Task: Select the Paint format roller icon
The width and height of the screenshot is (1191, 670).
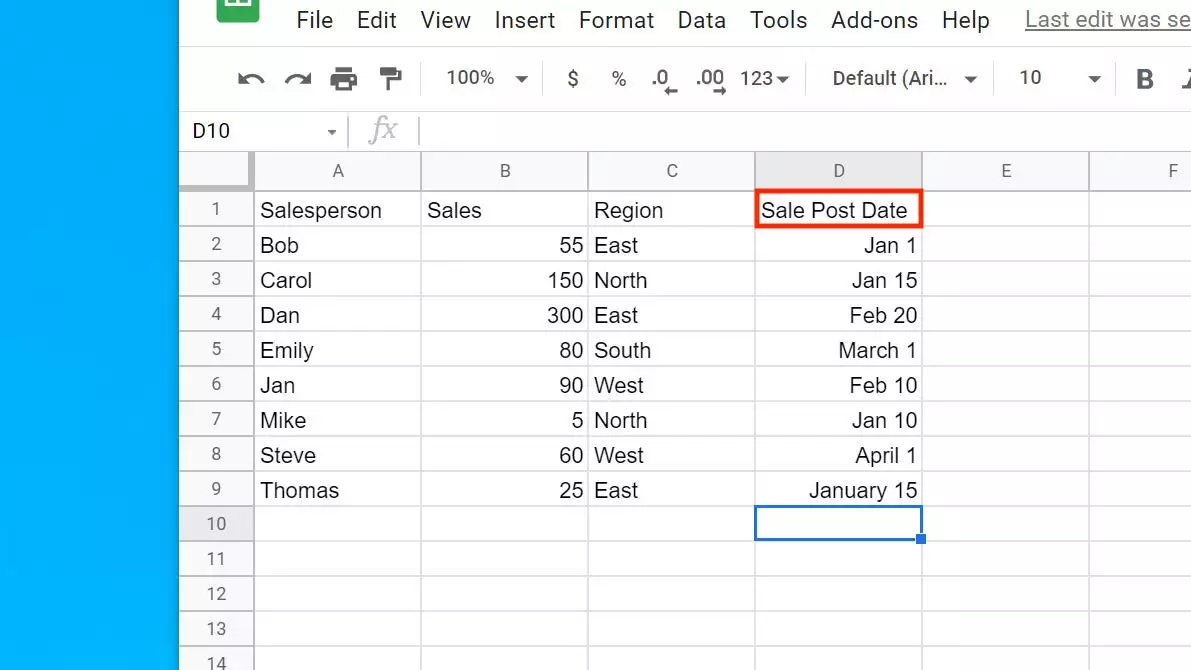Action: pyautogui.click(x=390, y=79)
